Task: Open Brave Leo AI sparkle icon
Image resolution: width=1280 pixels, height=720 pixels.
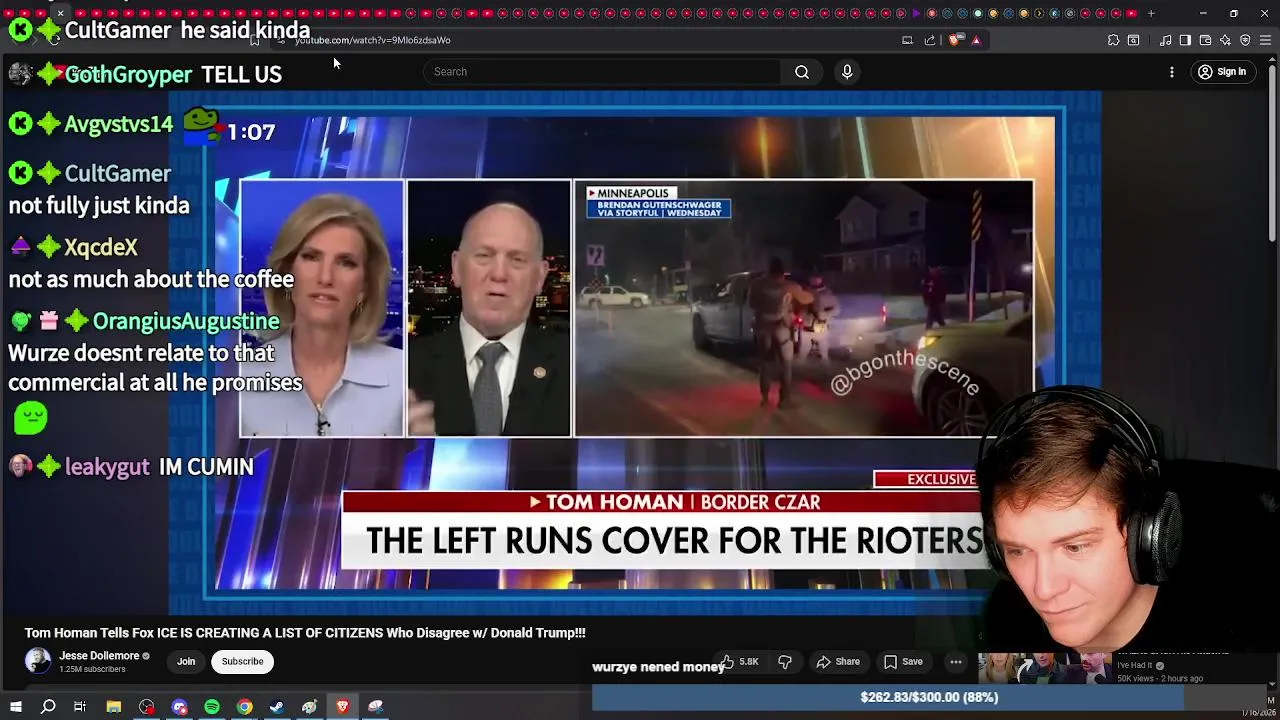Action: pyautogui.click(x=1225, y=40)
